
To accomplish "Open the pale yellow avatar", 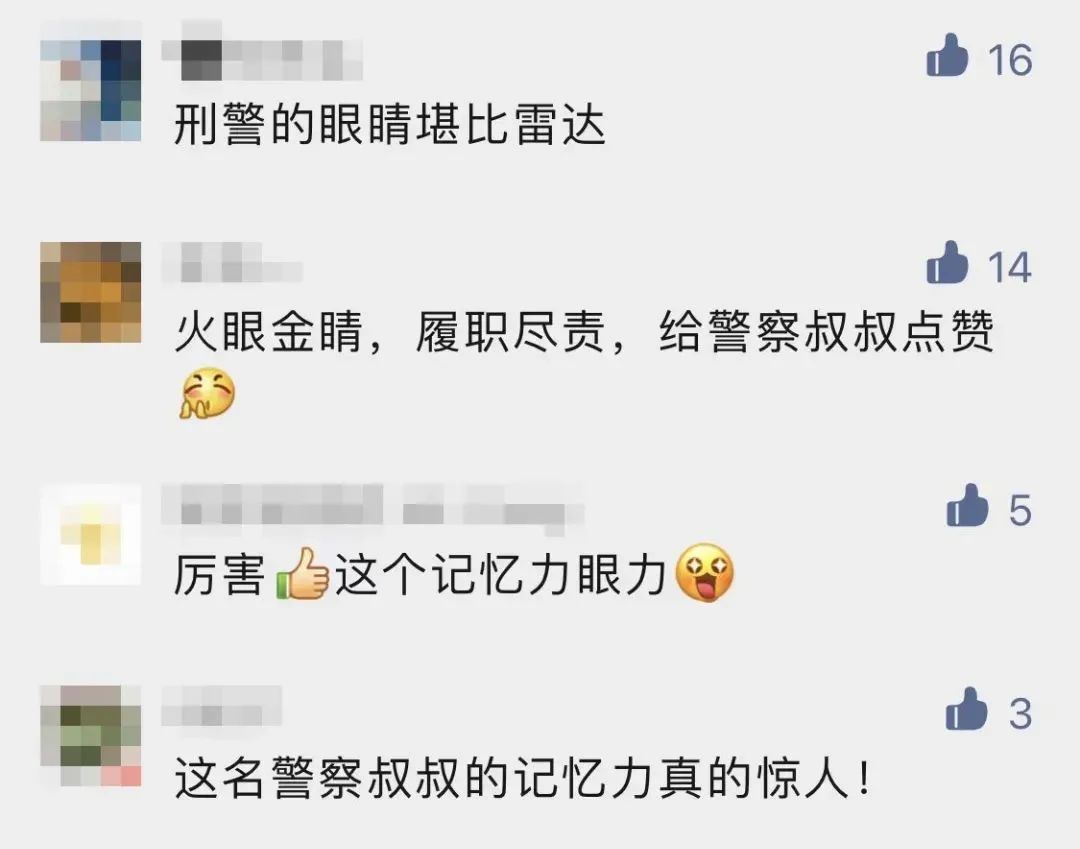I will [91, 535].
